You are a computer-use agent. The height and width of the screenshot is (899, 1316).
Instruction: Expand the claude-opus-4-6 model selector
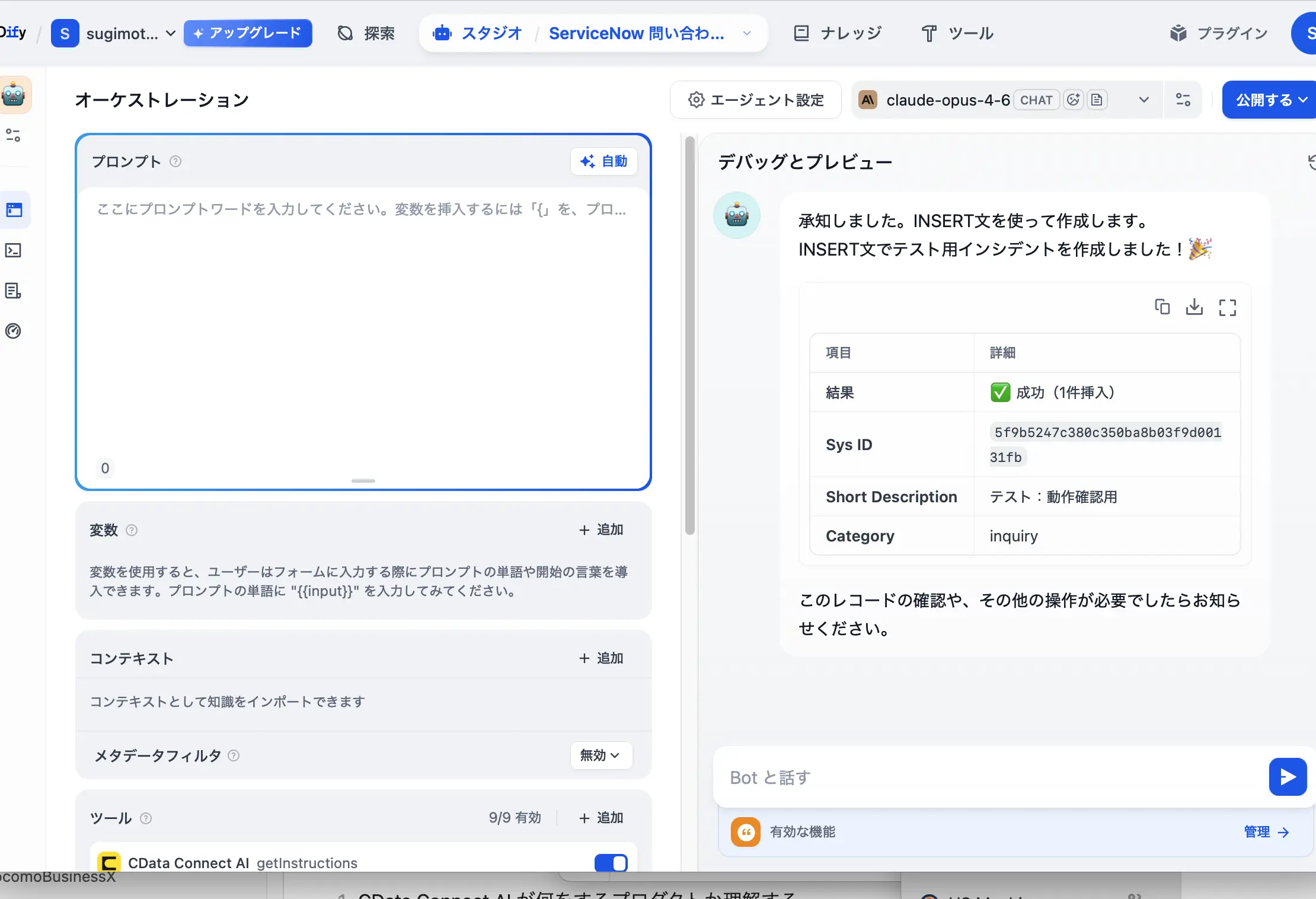[1143, 100]
